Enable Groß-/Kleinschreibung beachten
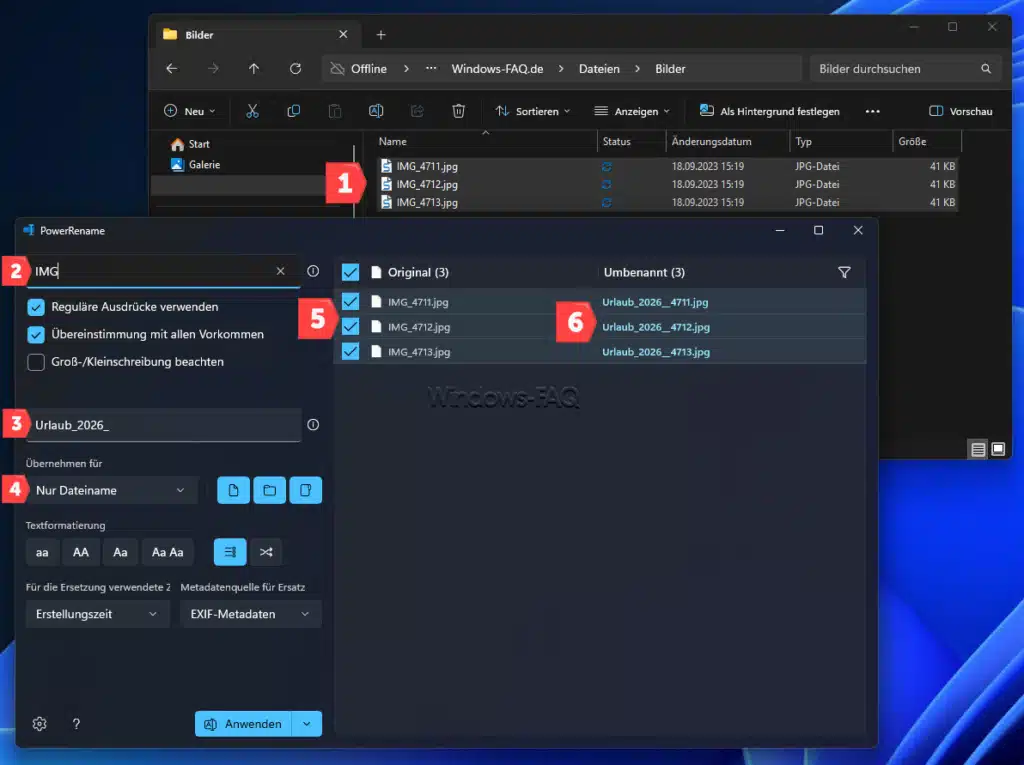The height and width of the screenshot is (765, 1024). pyautogui.click(x=36, y=362)
